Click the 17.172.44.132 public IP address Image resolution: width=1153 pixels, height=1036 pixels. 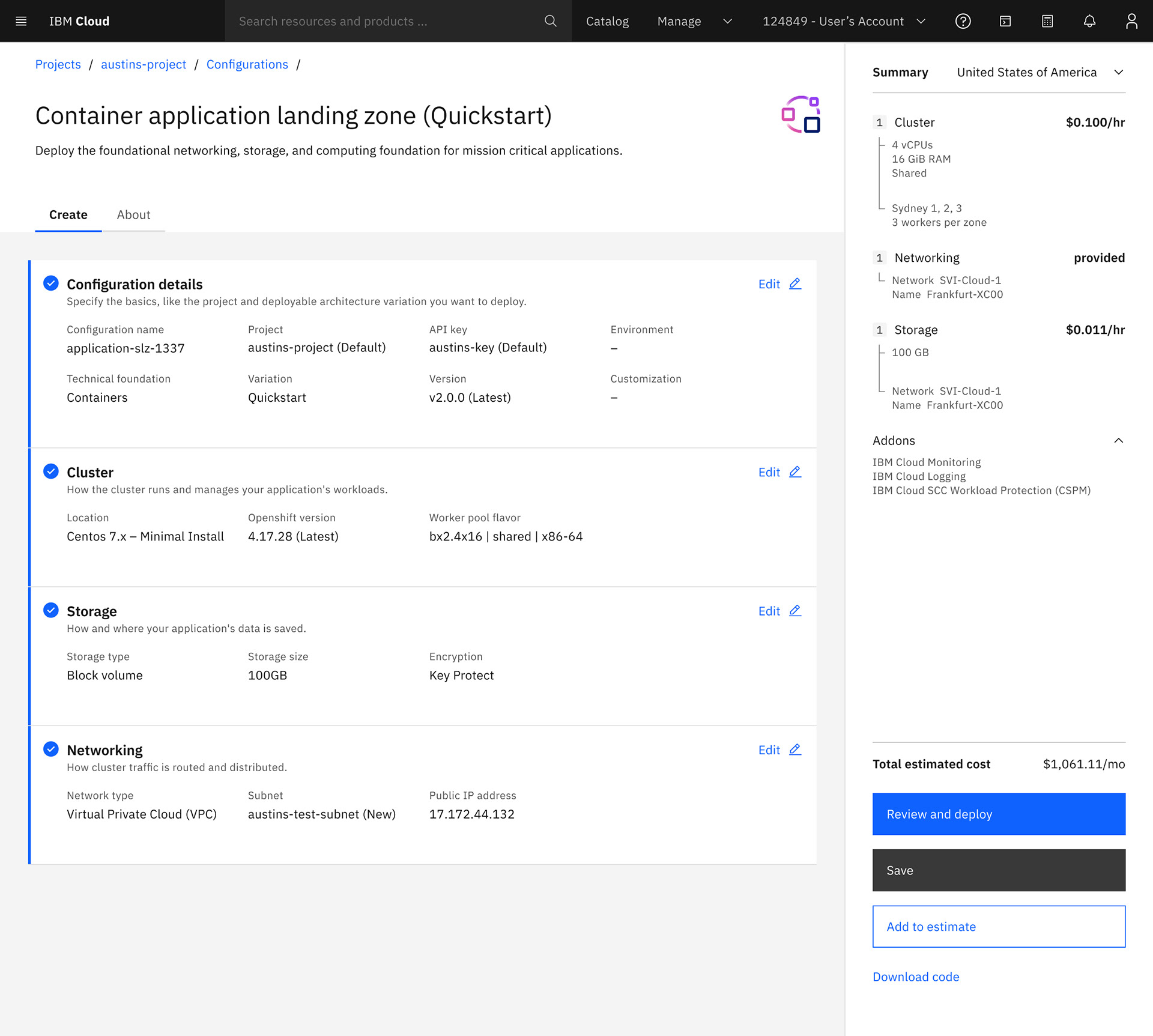(471, 814)
